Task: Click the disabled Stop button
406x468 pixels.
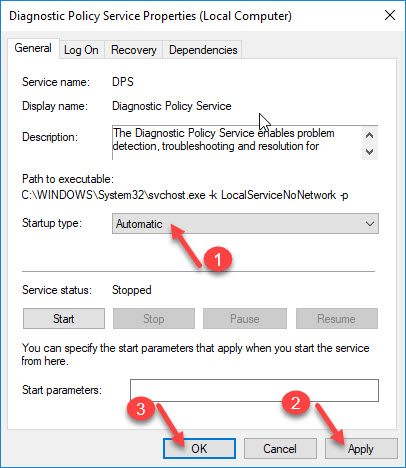Action: (154, 319)
